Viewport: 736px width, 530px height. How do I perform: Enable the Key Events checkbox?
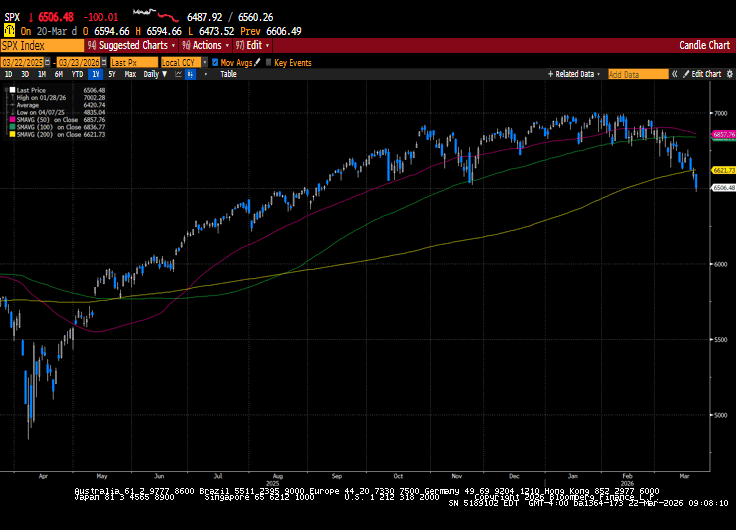[x=268, y=62]
